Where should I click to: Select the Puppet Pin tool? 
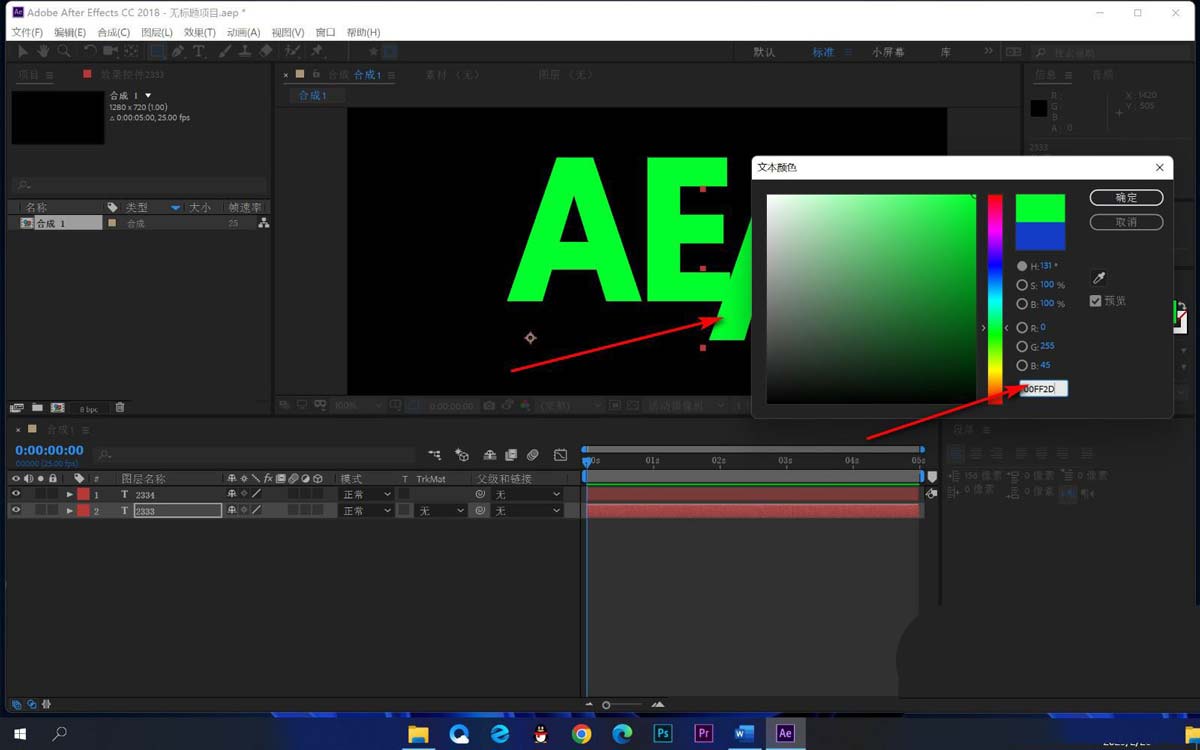pos(318,51)
